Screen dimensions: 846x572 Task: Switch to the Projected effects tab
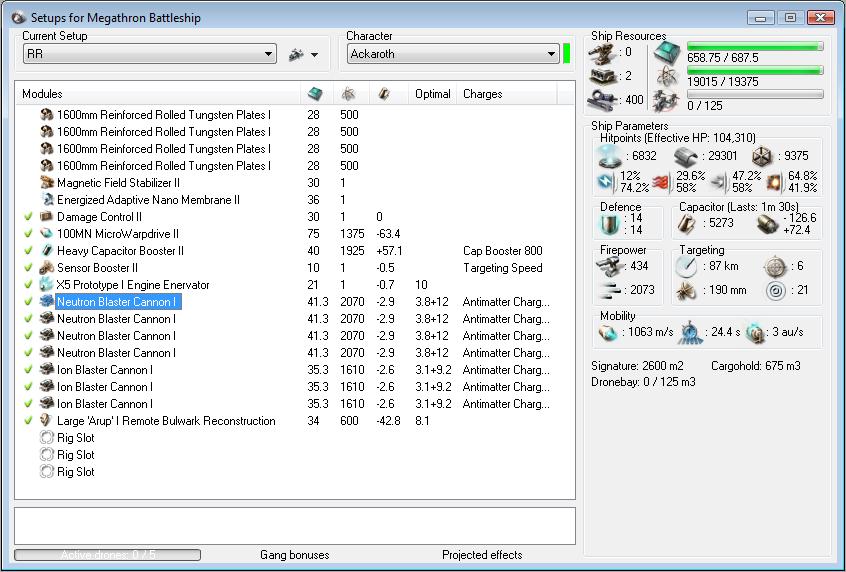coord(482,555)
